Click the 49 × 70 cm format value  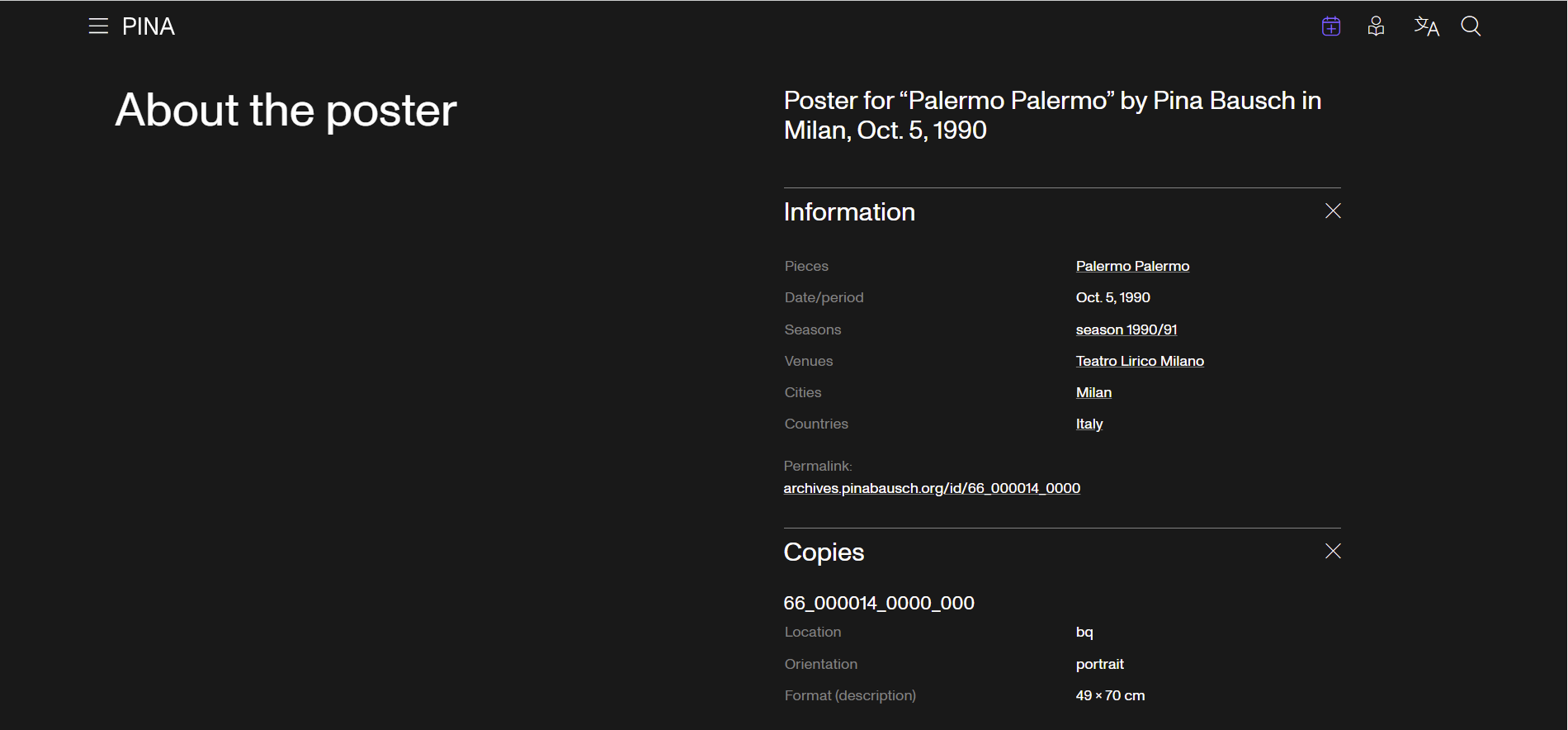tap(1110, 695)
